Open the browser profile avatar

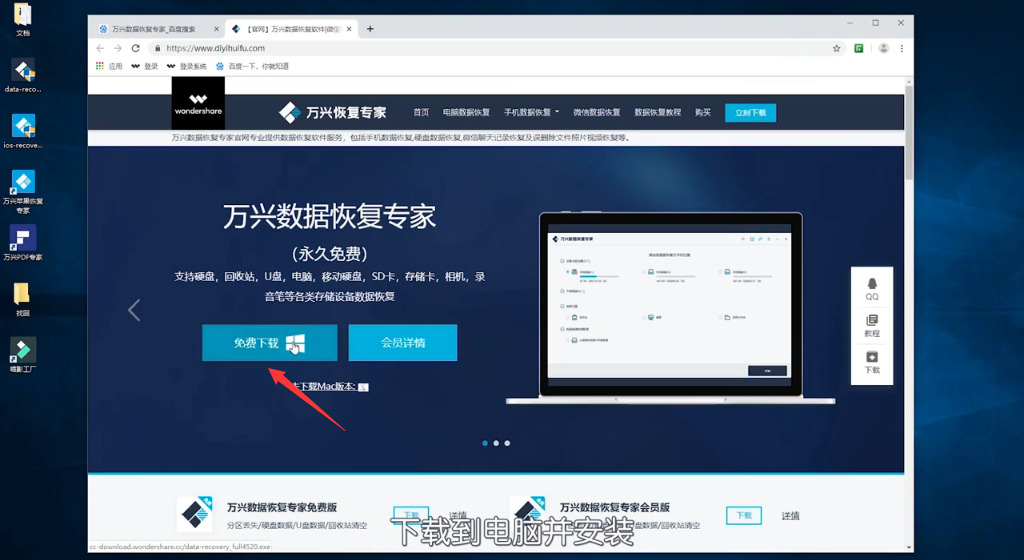[884, 48]
